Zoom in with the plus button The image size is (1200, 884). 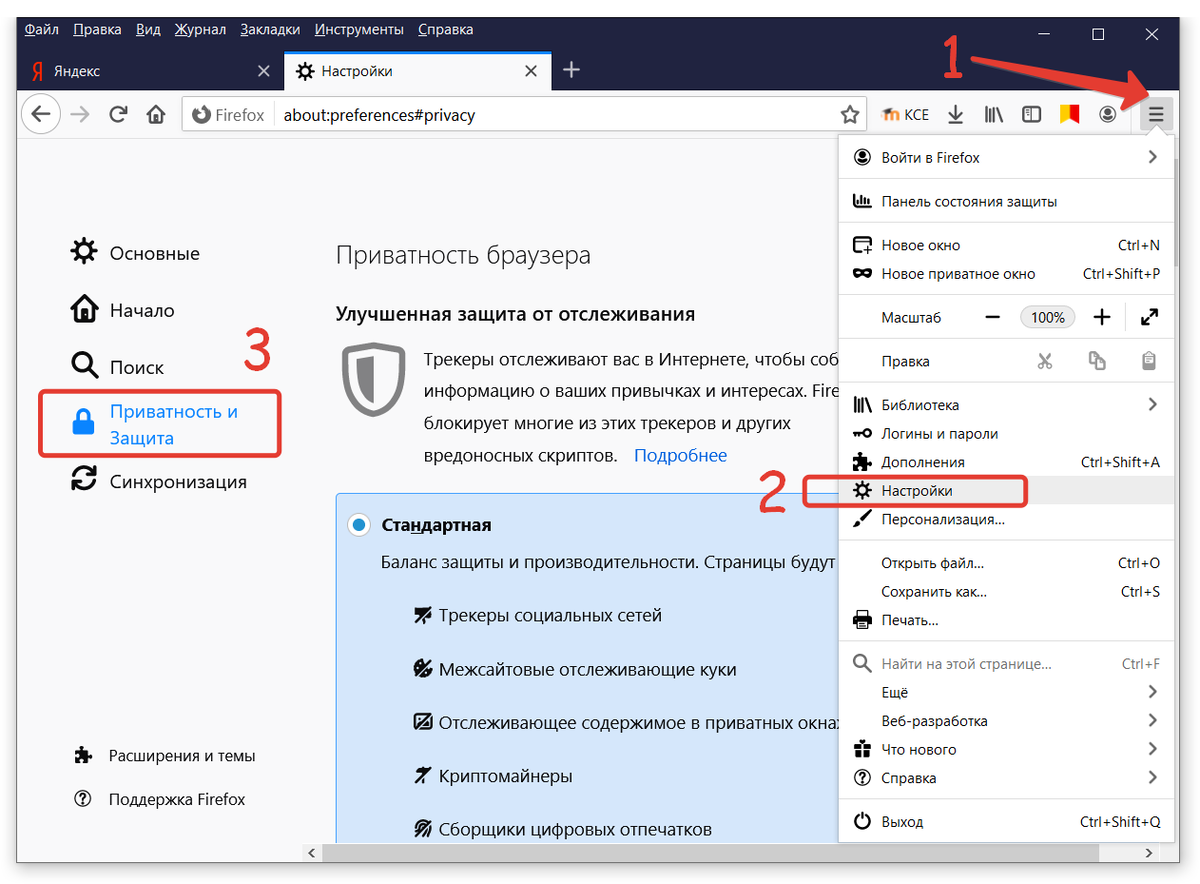point(1102,317)
